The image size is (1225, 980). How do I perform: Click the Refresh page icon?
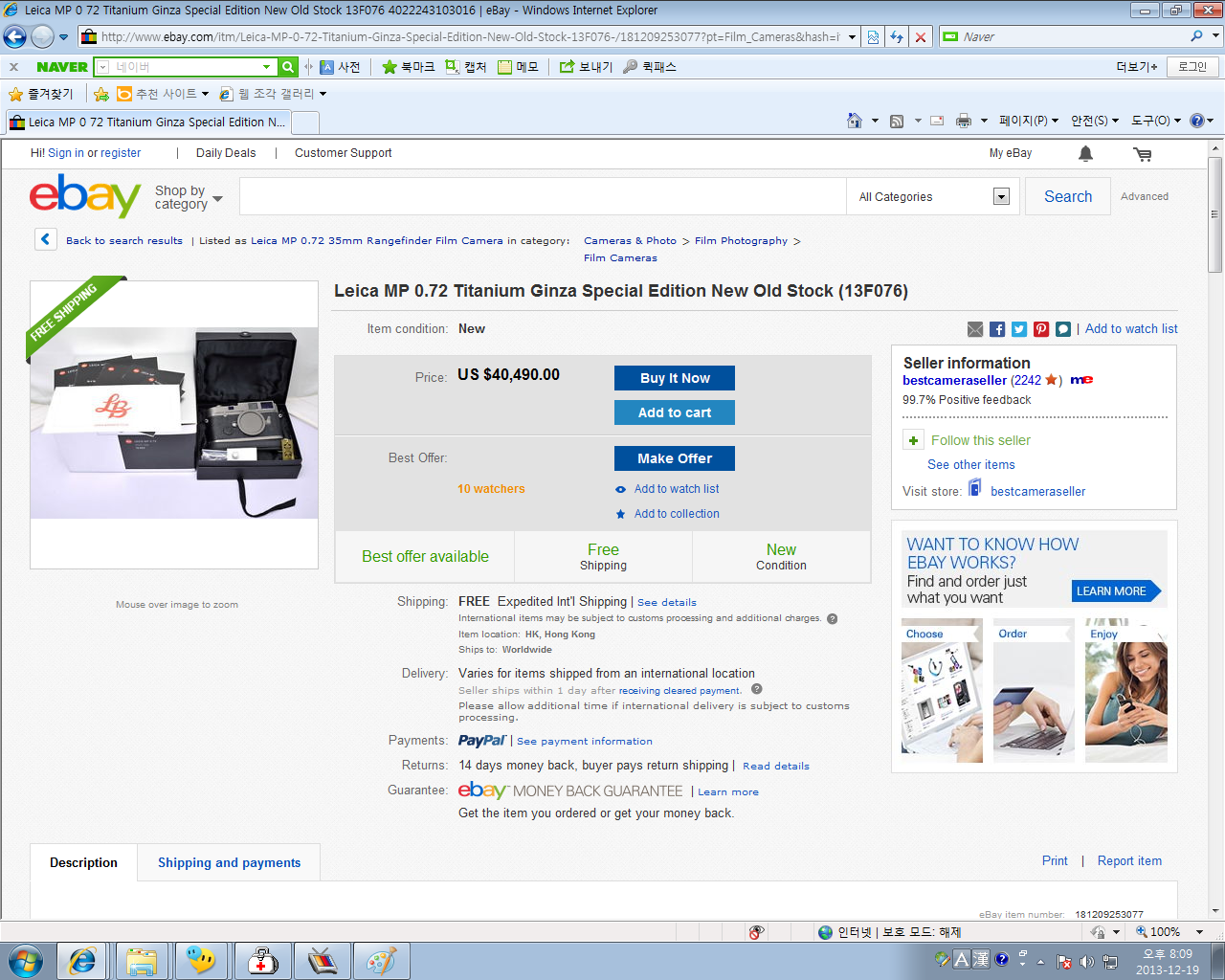pos(897,37)
